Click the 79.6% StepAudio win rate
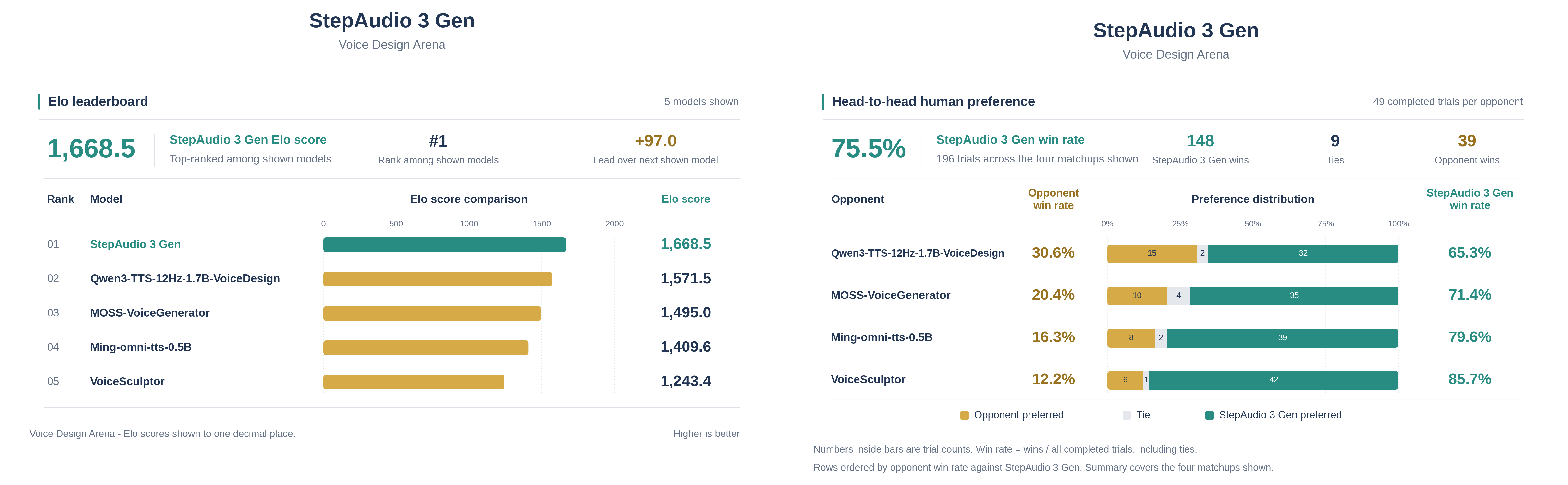Image resolution: width=1568 pixels, height=485 pixels. (x=1470, y=337)
